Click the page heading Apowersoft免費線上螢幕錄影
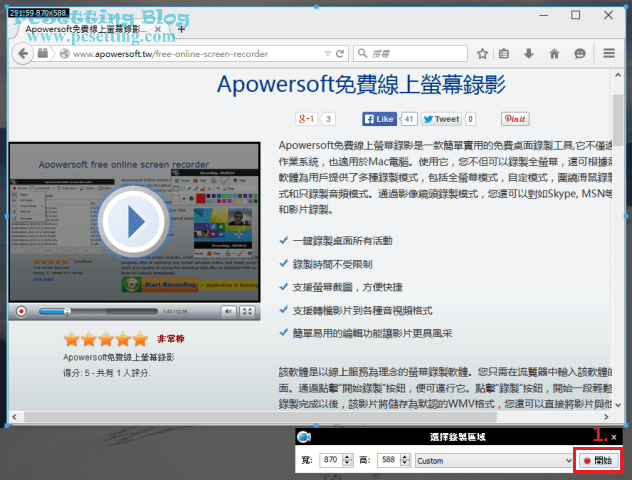 (x=361, y=85)
